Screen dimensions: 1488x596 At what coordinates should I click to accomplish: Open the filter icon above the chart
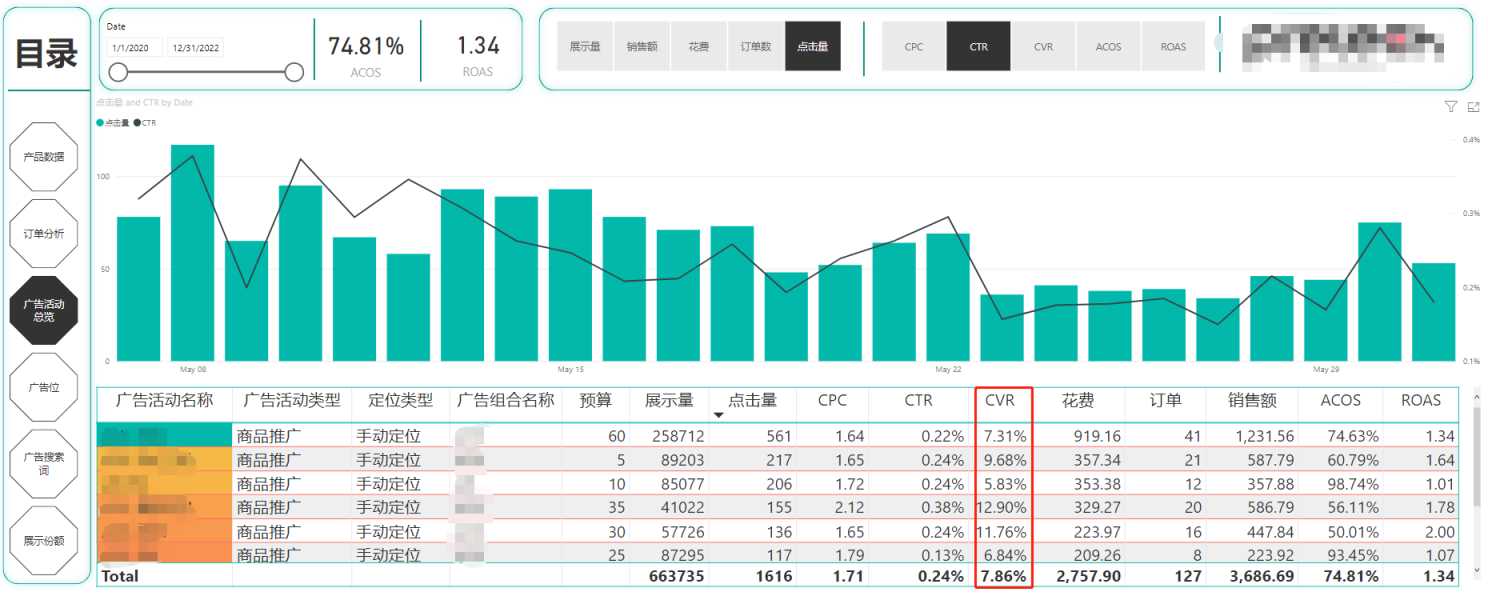coord(1450,106)
